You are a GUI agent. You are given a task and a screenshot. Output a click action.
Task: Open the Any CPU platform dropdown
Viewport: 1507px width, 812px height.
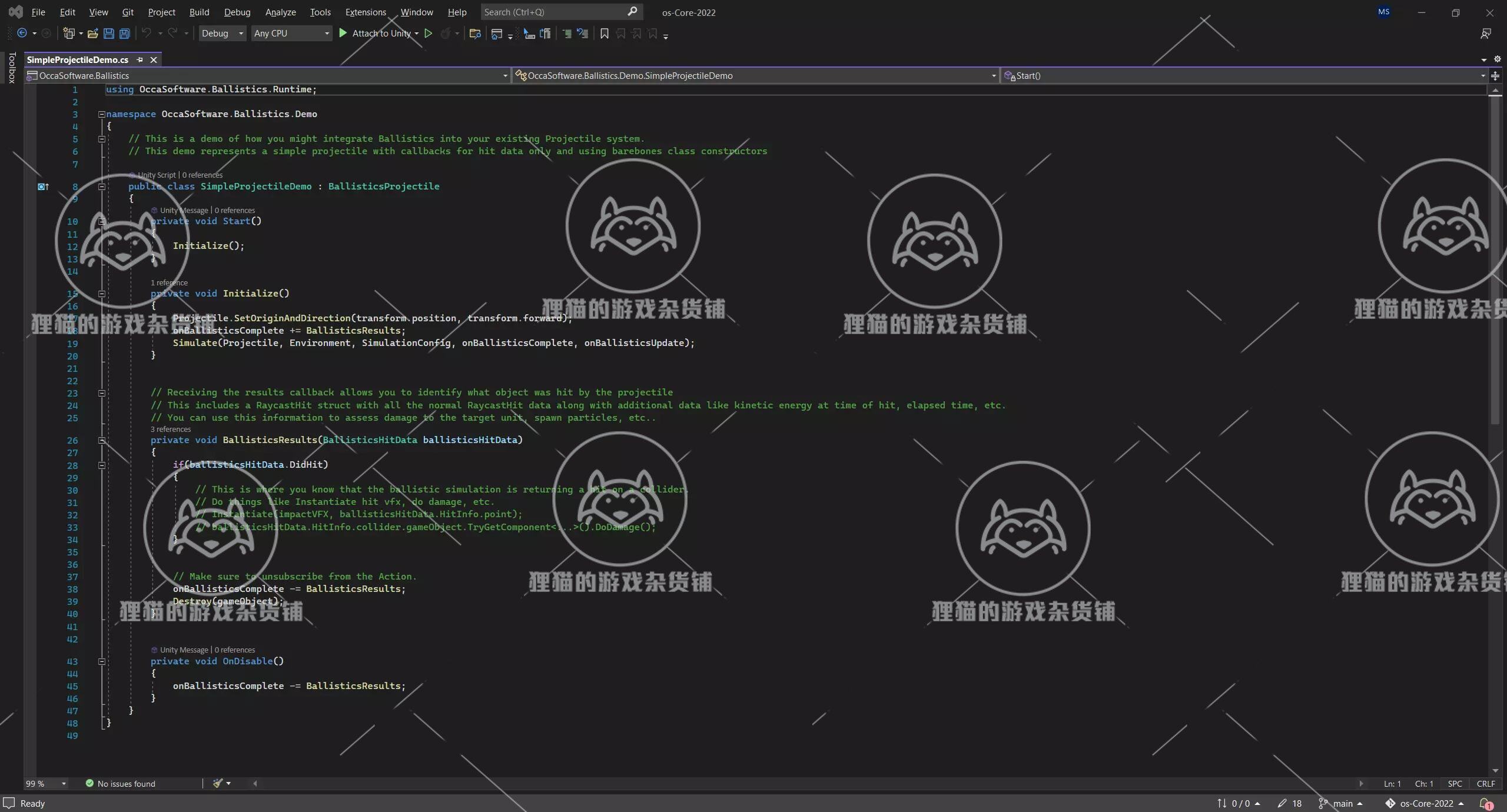[291, 34]
